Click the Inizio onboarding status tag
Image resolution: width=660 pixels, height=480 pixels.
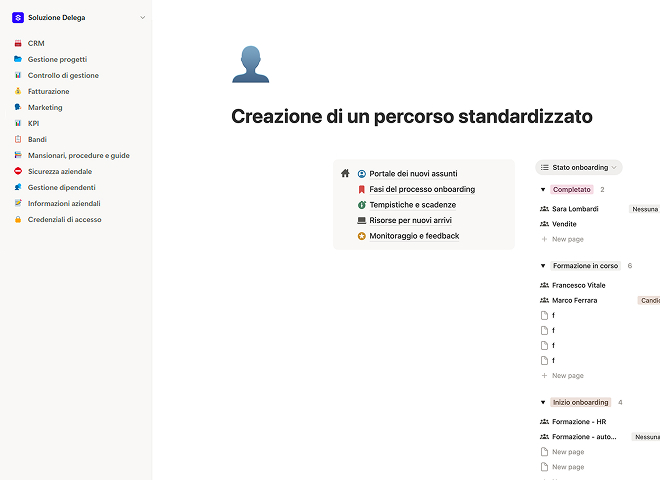580,403
